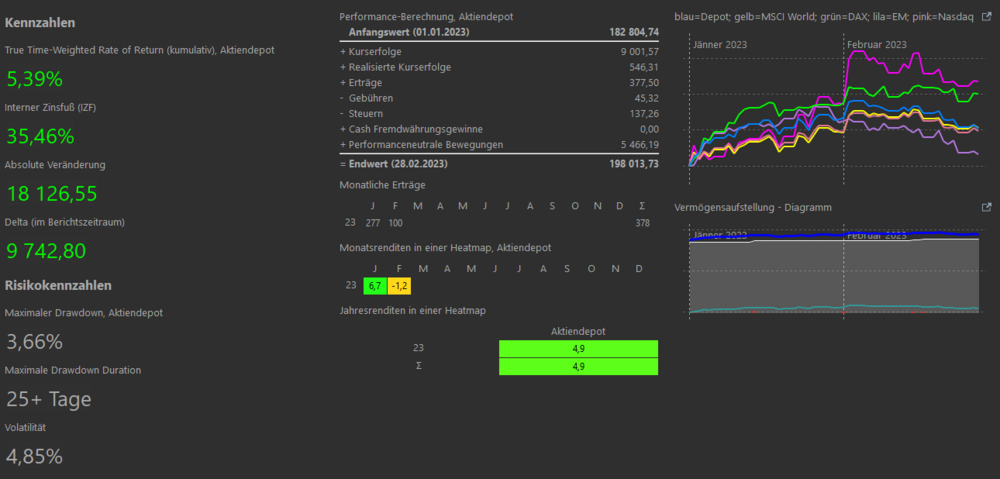Click the Risikokennzahlen section heading
The image size is (1000, 479).
click(58, 285)
